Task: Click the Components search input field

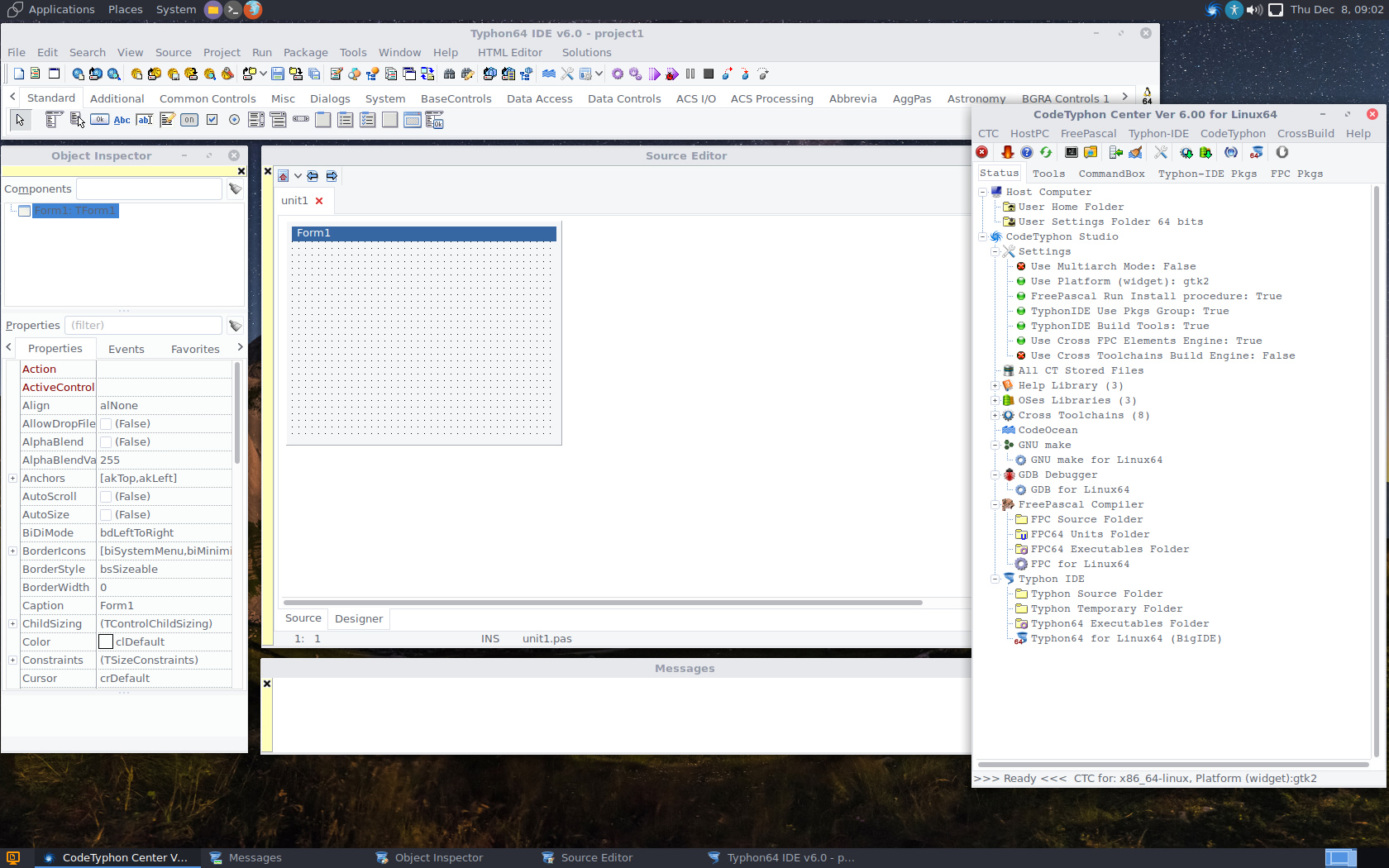Action: (149, 189)
